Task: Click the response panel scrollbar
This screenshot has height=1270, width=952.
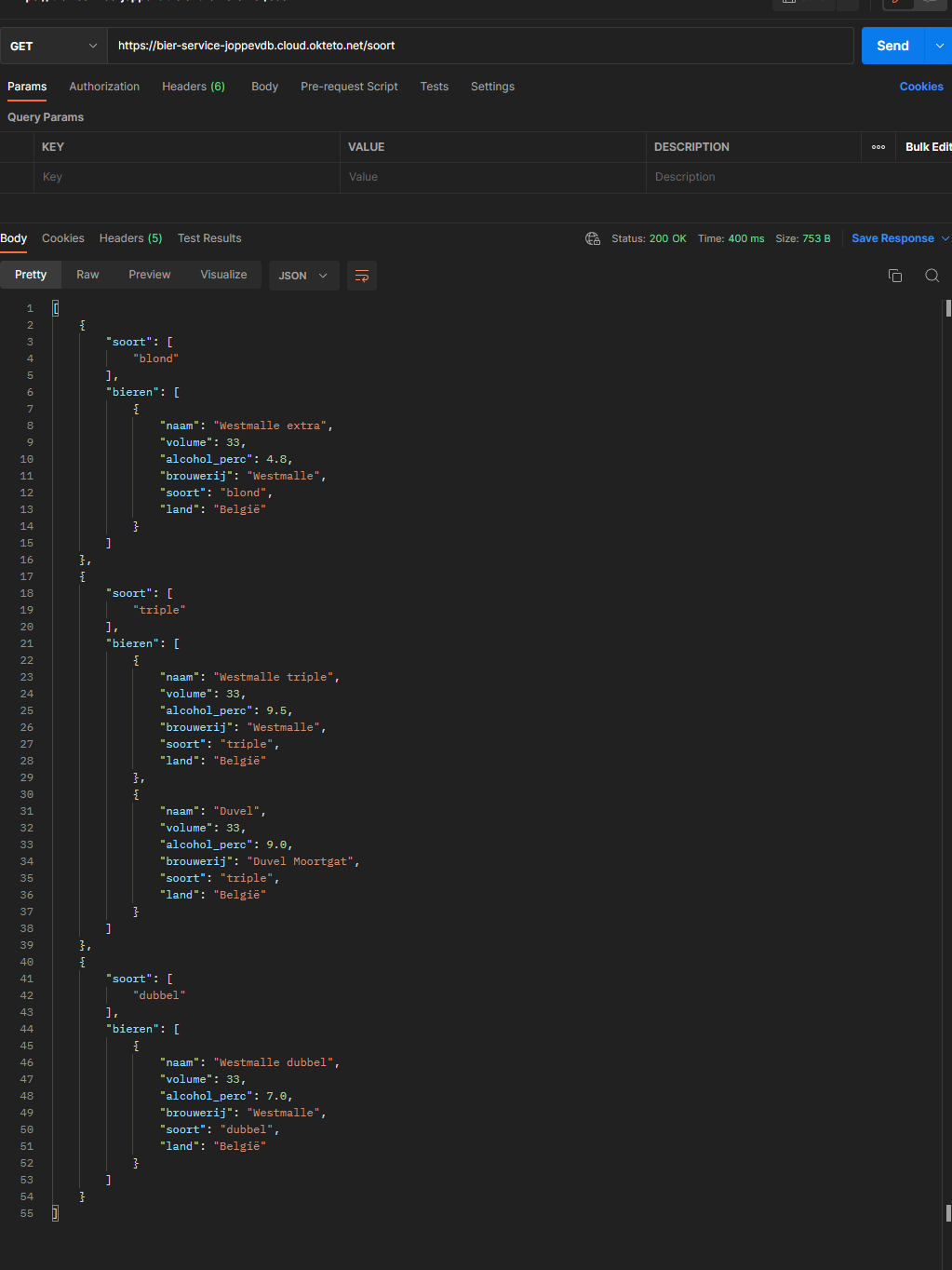Action: click(x=947, y=308)
